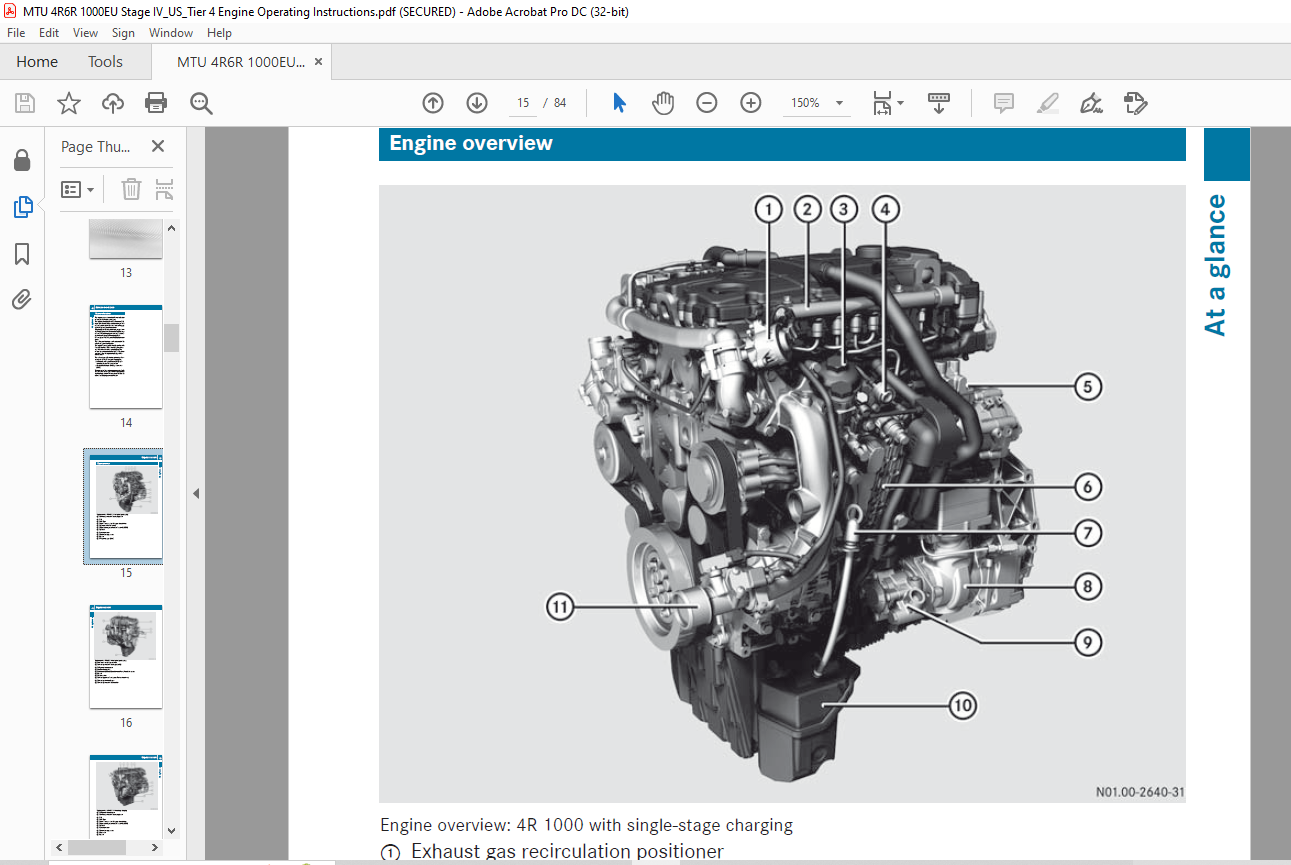This screenshot has height=865, width=1291.
Task: Click the upload to cloud icon
Action: [112, 103]
